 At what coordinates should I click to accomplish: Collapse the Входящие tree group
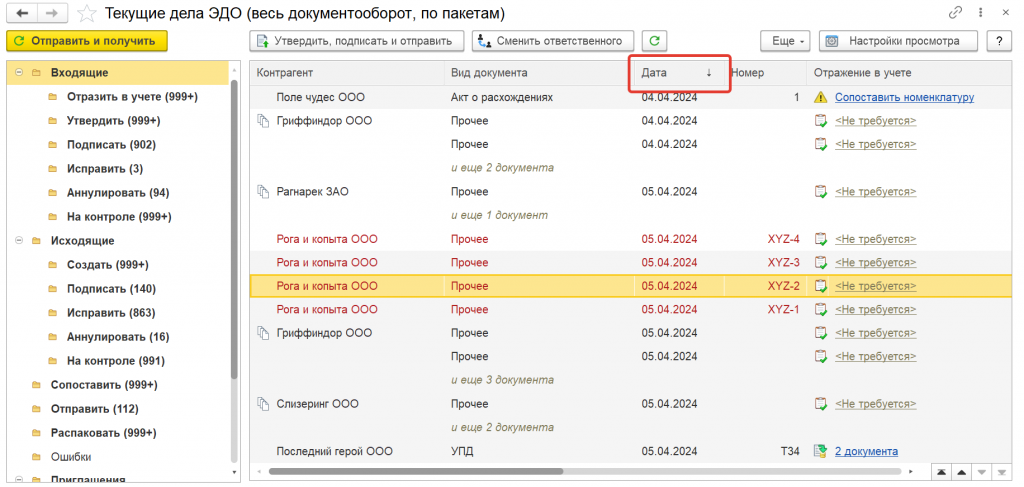click(x=19, y=73)
